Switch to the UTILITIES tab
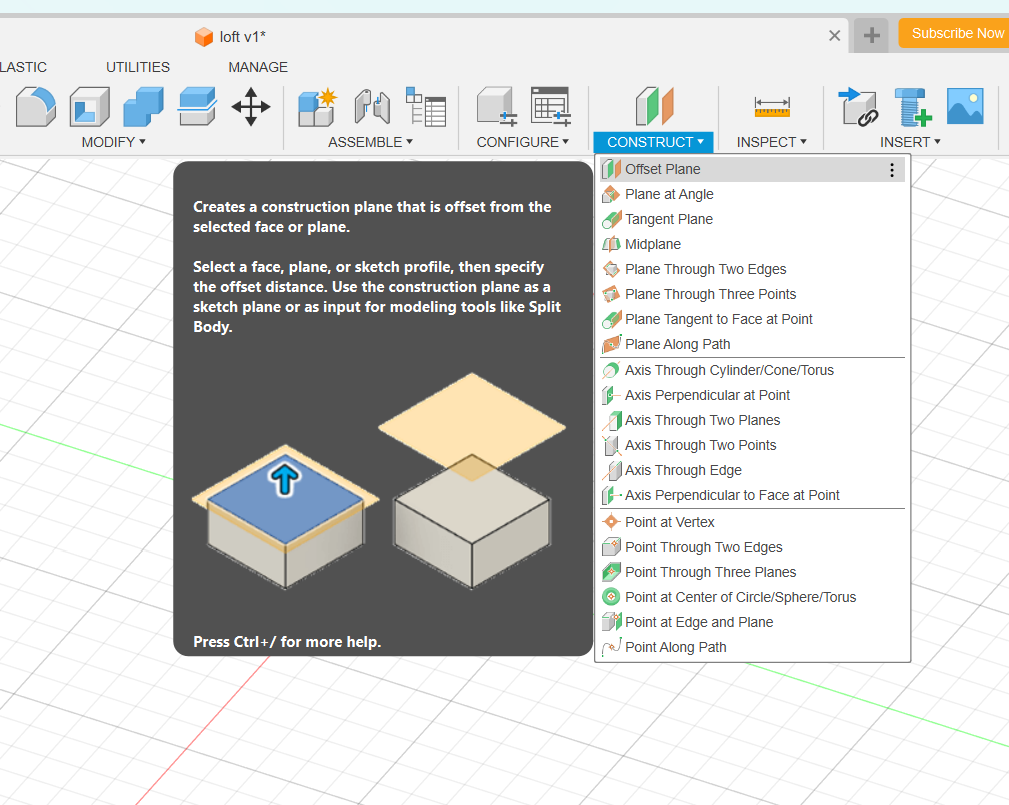The width and height of the screenshot is (1009, 805). pyautogui.click(x=138, y=67)
